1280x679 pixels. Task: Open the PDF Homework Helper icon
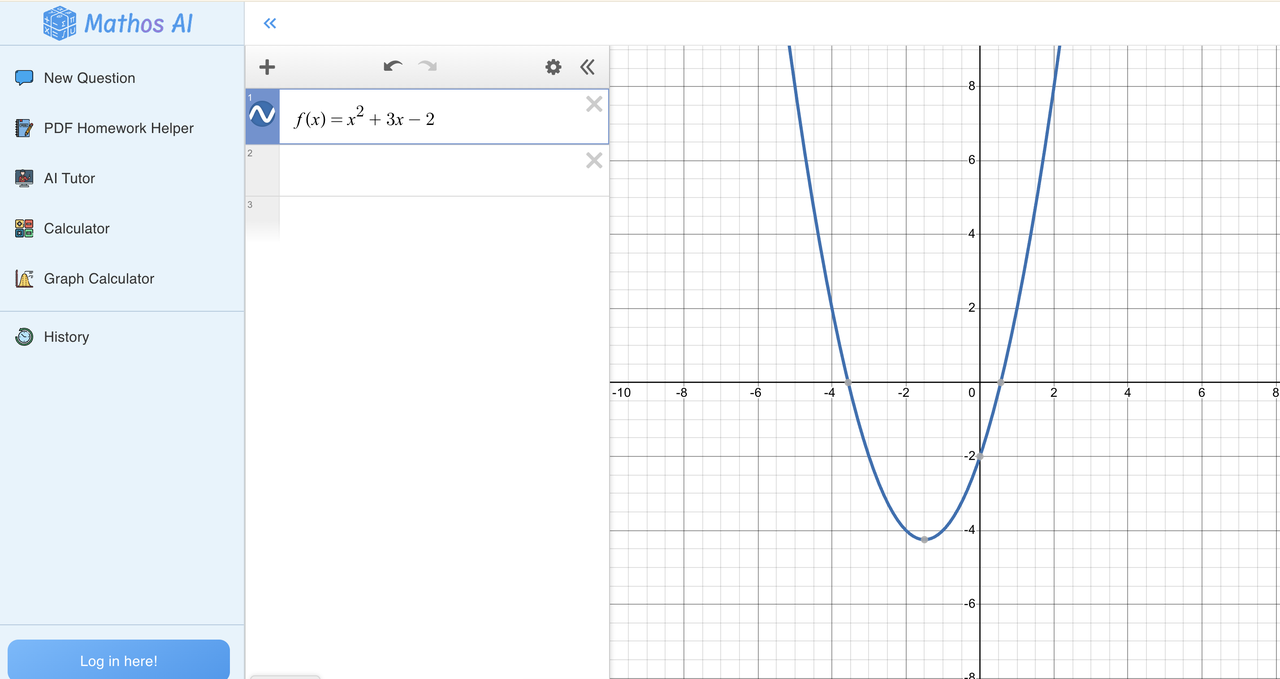point(24,127)
